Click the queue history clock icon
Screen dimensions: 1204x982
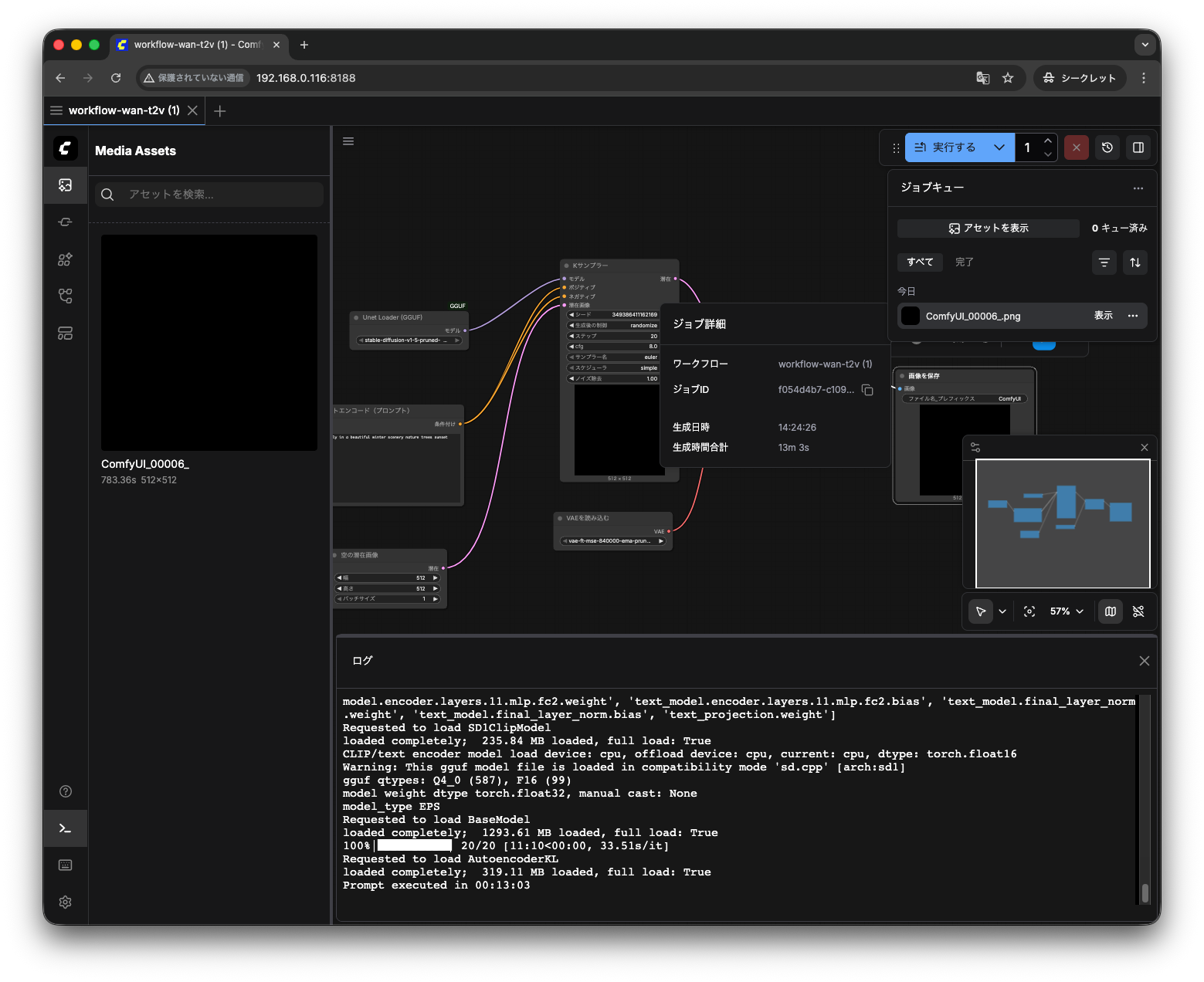click(1107, 147)
